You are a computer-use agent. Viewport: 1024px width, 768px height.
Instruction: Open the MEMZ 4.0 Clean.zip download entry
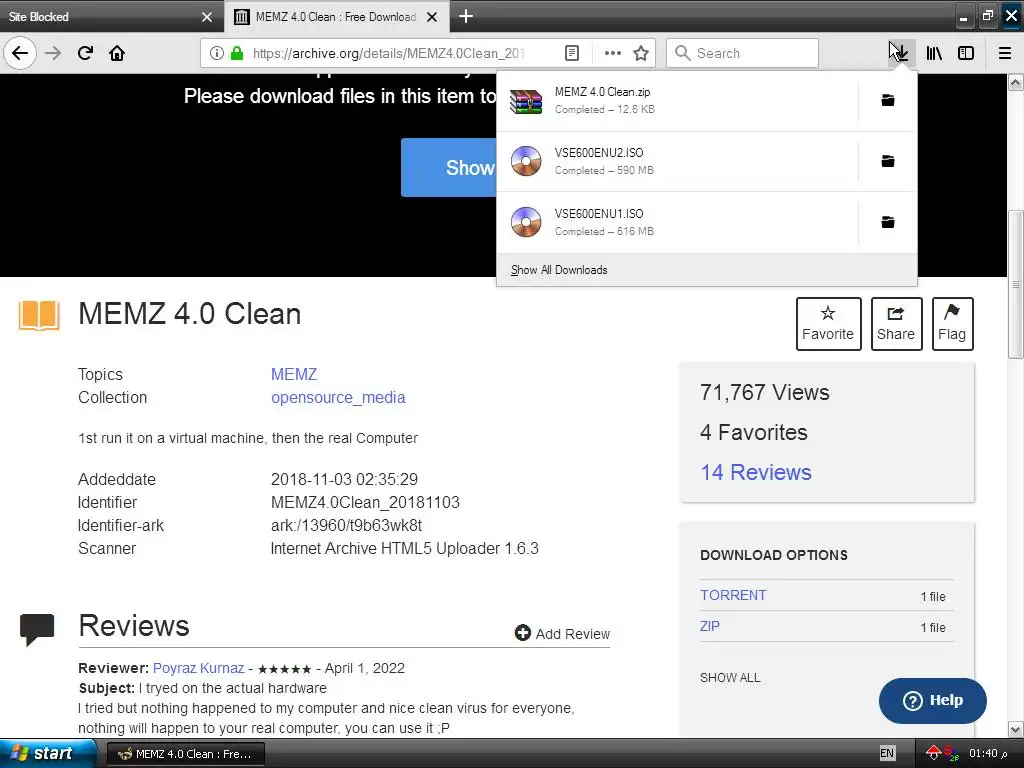coord(676,101)
